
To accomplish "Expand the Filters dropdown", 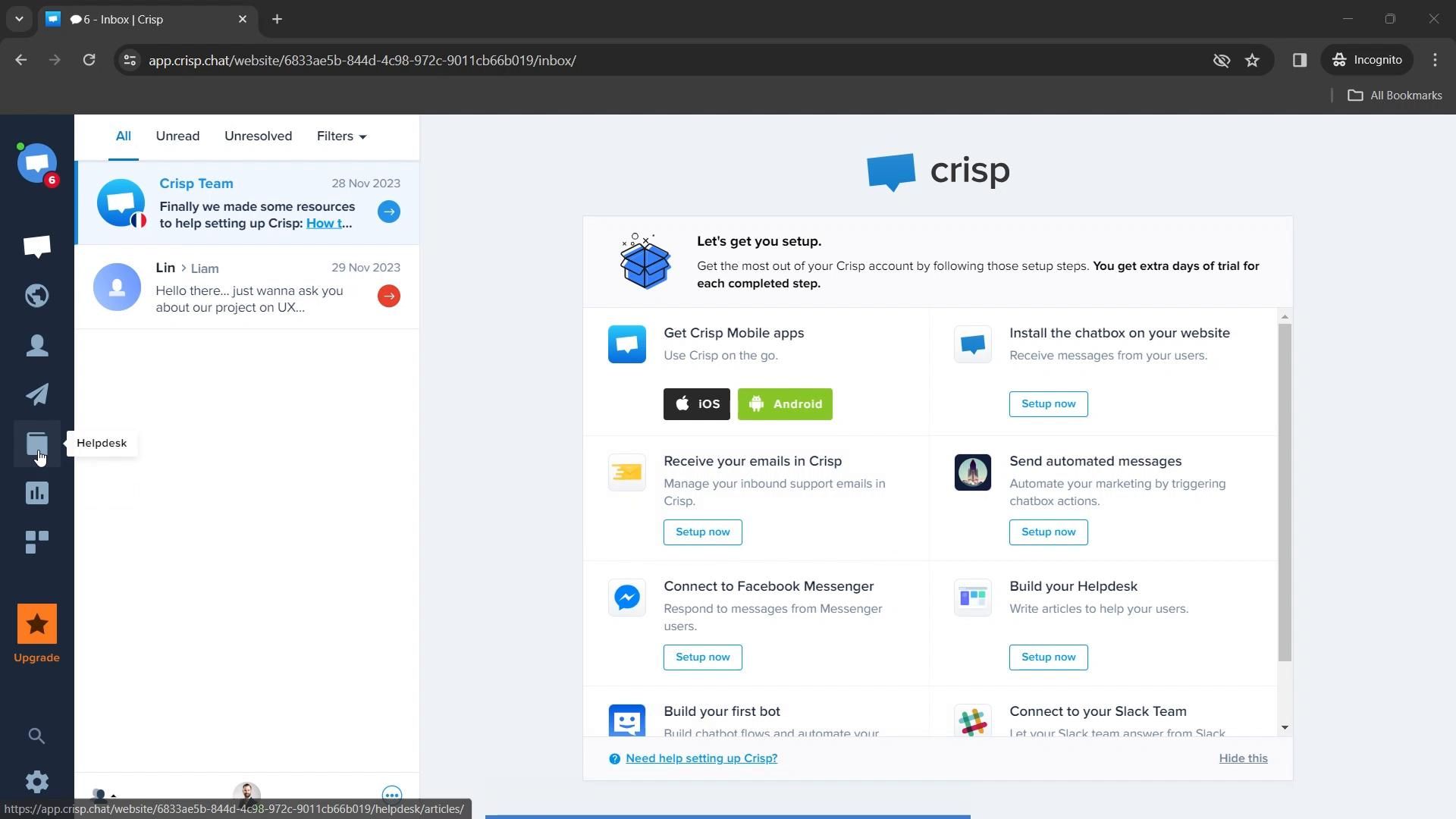I will point(341,136).
